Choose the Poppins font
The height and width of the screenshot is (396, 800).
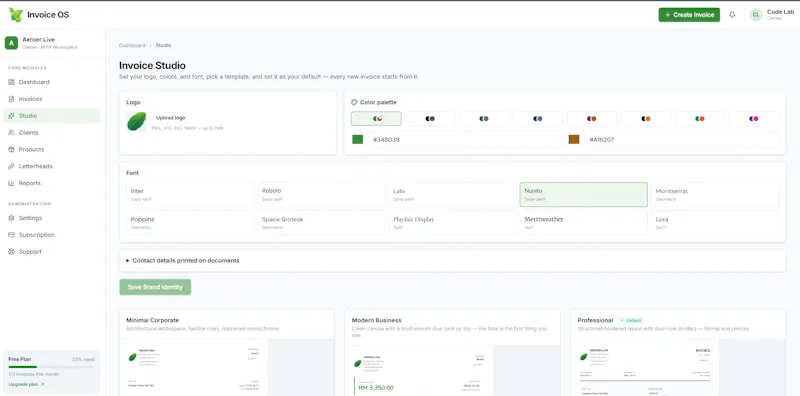tap(190, 222)
